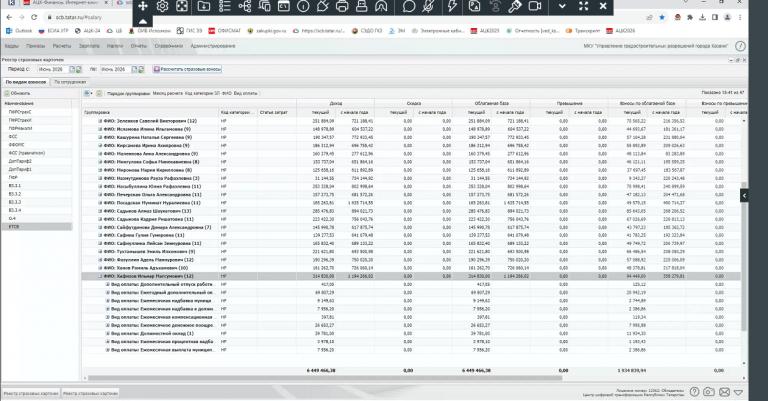This screenshot has height=401, width=768.
Task: Click the folder download icon on the overlay toolbar
Action: point(203,6)
